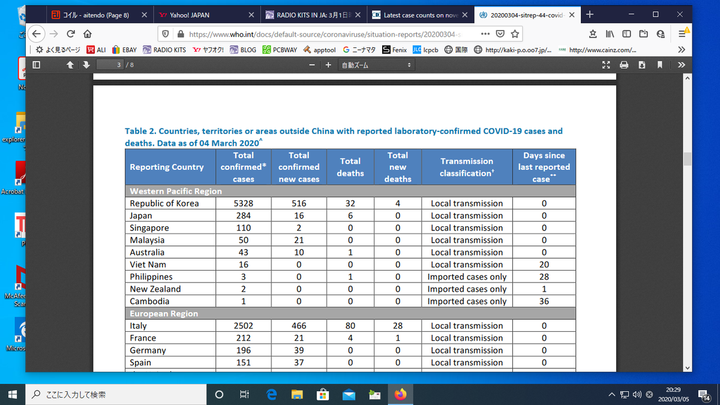720x405 pixels.
Task: Open a new browser tab
Action: 590,15
